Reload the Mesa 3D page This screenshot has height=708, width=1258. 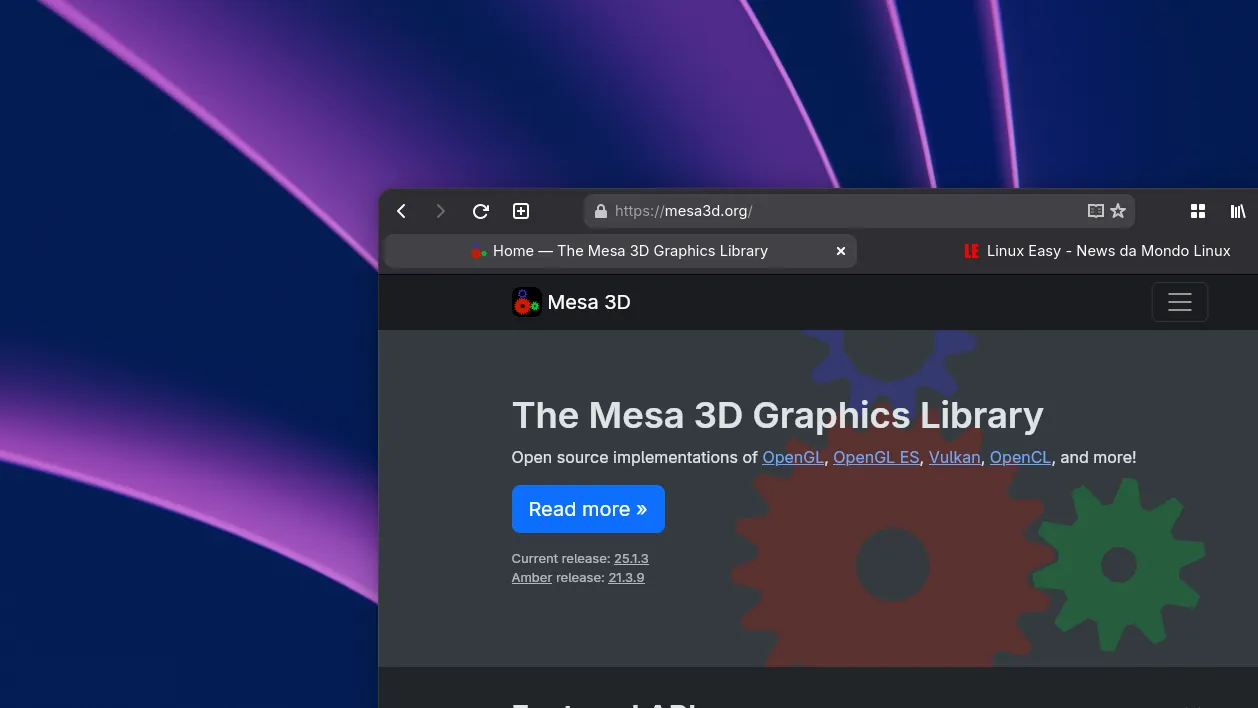(x=480, y=211)
